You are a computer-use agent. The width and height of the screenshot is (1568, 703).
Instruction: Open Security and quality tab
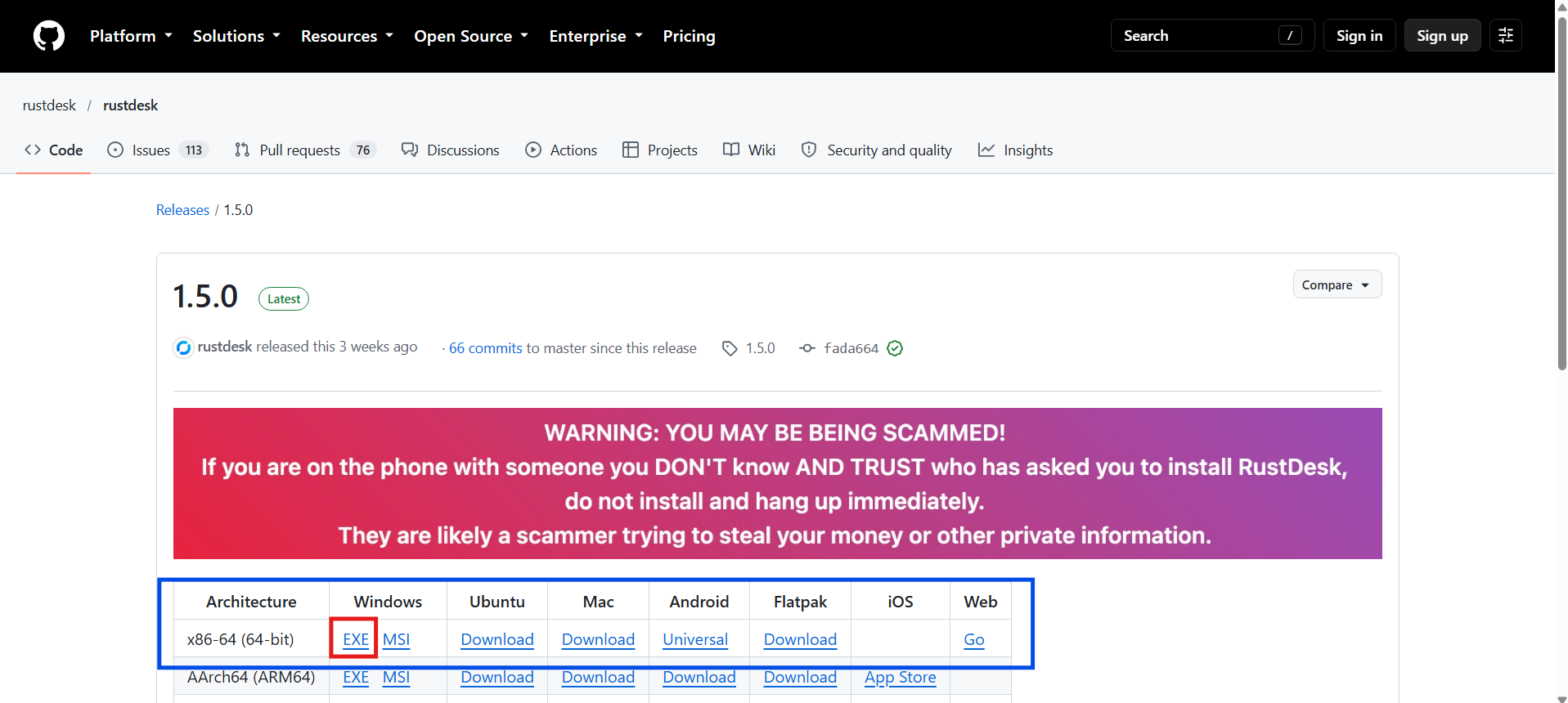[876, 150]
